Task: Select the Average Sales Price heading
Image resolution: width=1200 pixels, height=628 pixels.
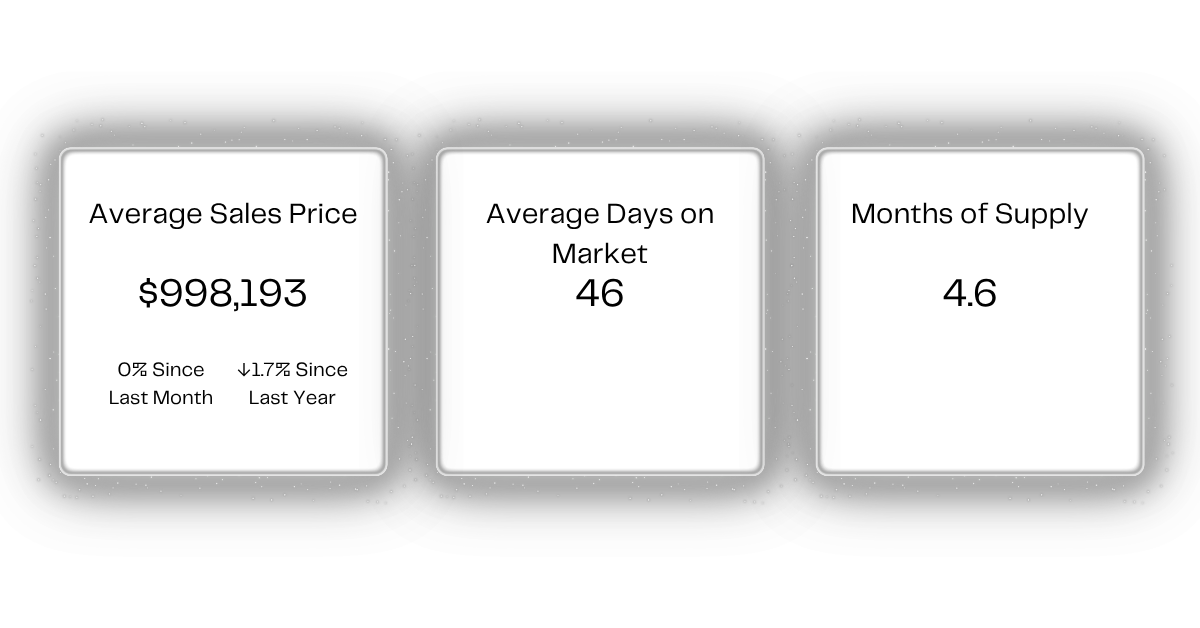Action: click(x=223, y=214)
